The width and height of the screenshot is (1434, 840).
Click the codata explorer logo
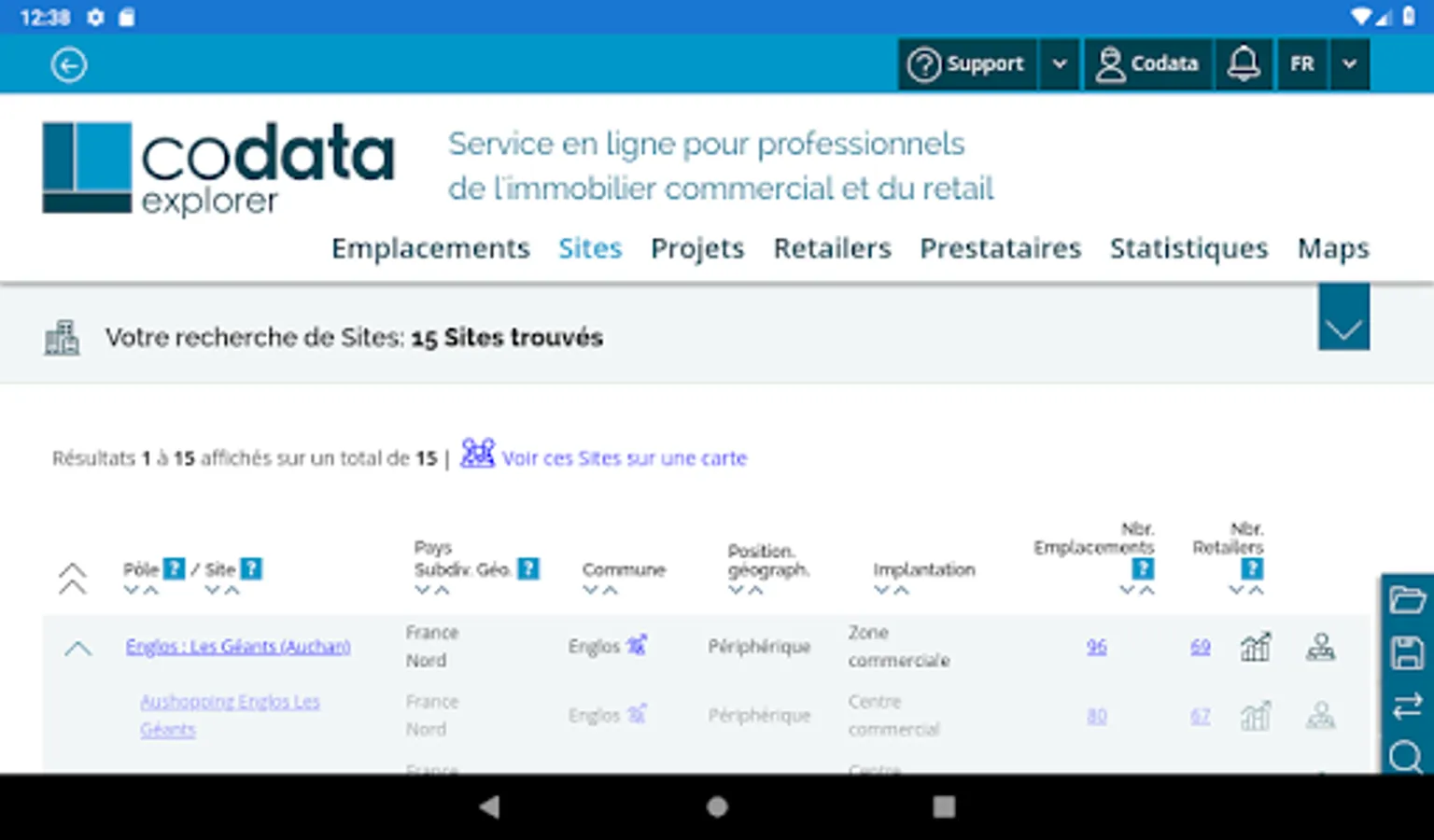point(218,169)
